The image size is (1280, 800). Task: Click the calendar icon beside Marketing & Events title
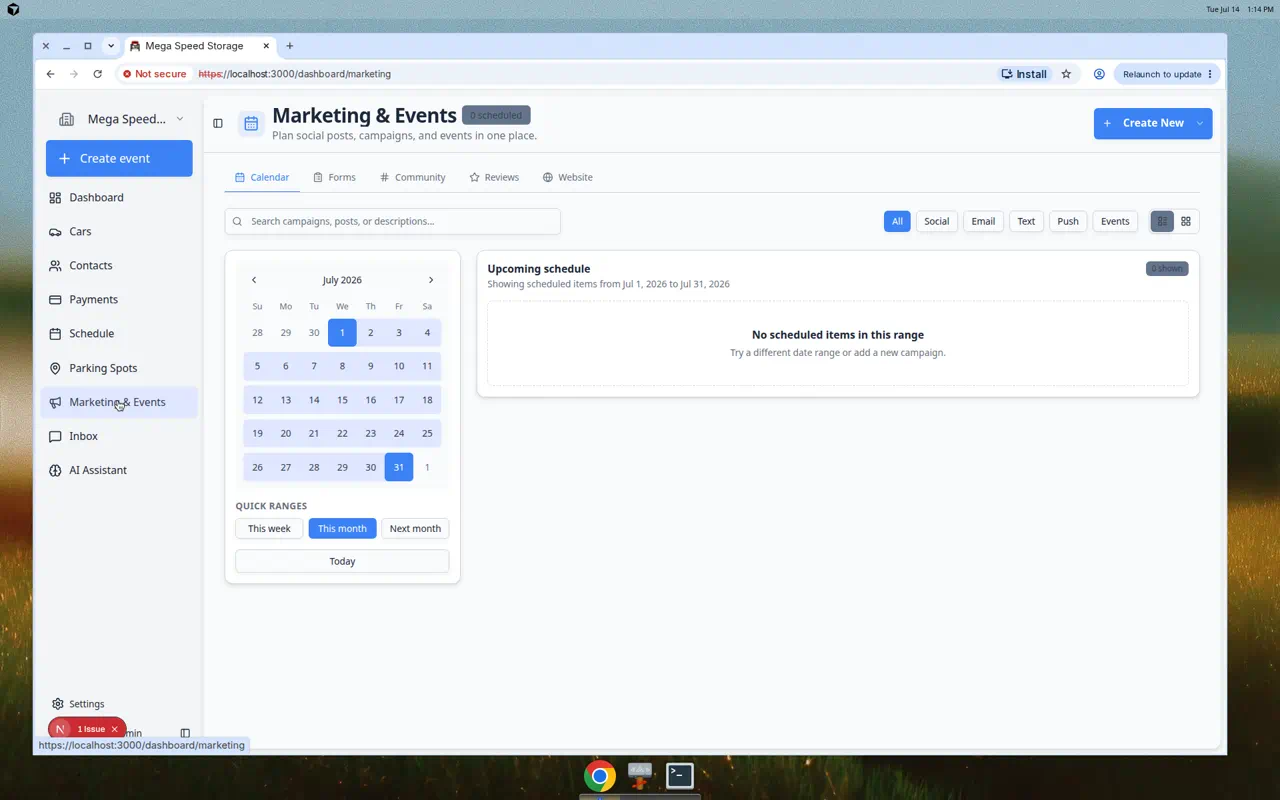[x=251, y=123]
